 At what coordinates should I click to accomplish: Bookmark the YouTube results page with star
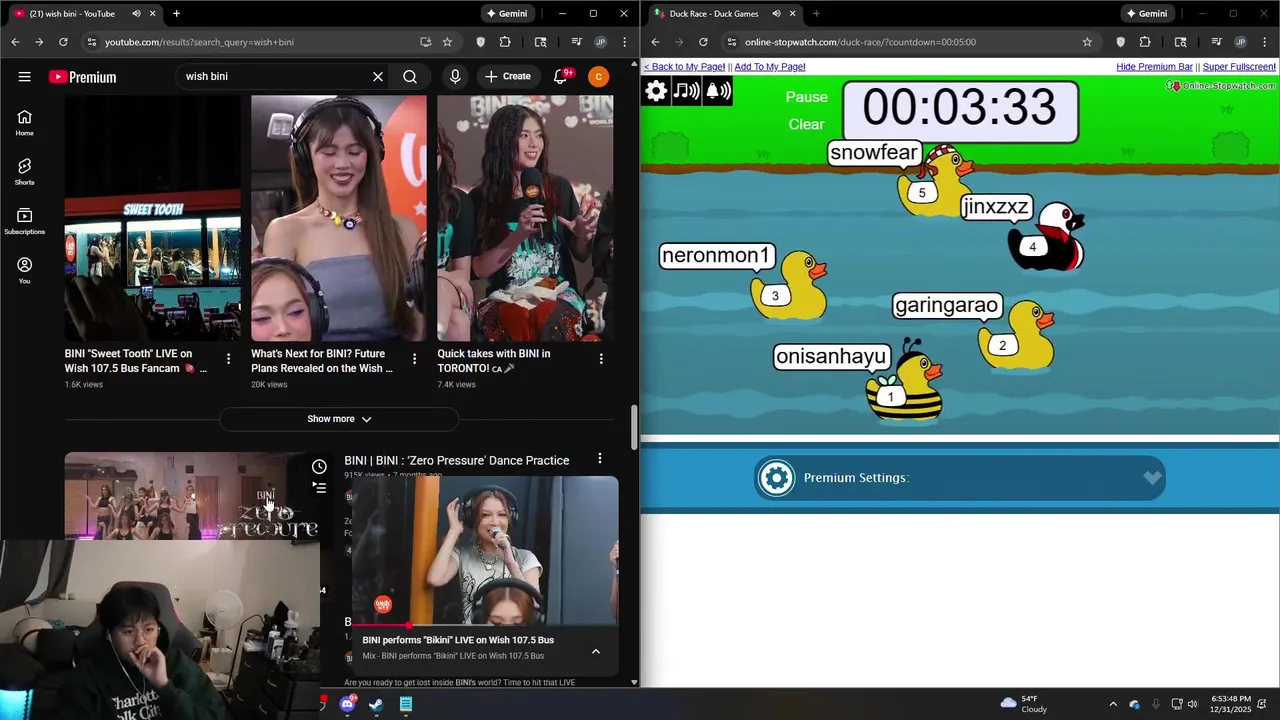click(x=447, y=42)
